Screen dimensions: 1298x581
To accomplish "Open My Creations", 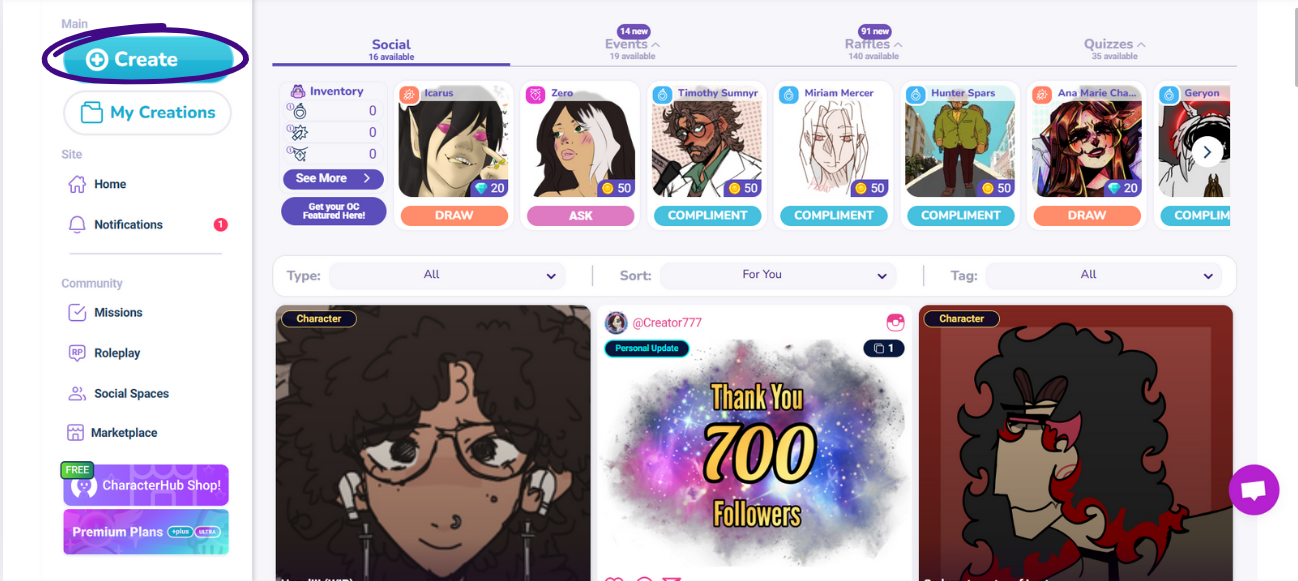I will click(x=147, y=113).
